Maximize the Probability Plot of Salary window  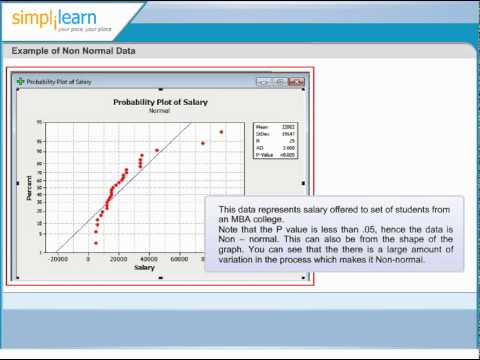pyautogui.click(x=279, y=82)
